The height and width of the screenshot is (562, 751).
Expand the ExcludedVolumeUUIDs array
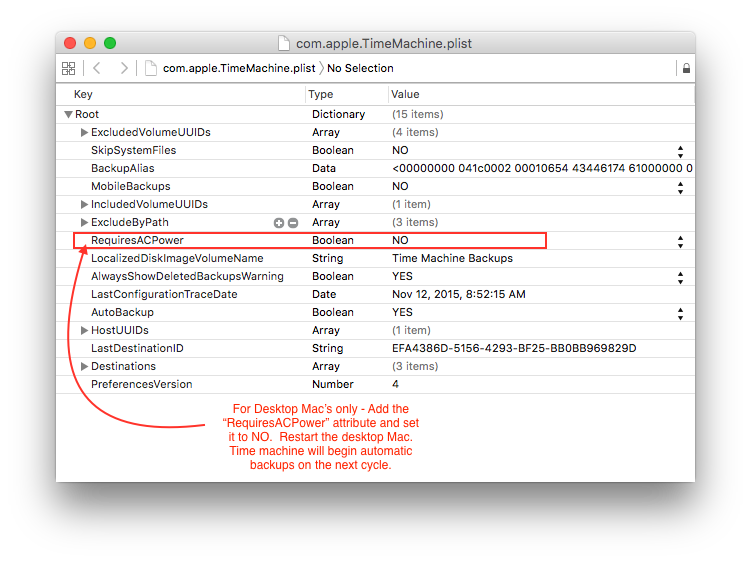[84, 132]
